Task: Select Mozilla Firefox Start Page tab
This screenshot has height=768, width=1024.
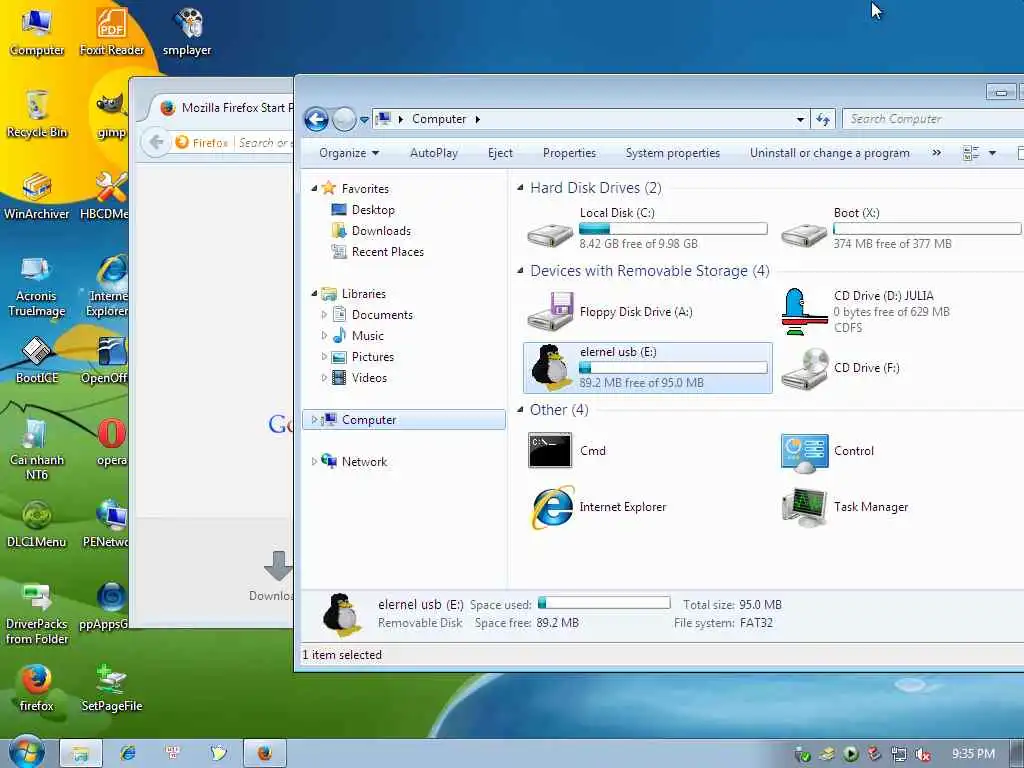Action: [x=222, y=108]
